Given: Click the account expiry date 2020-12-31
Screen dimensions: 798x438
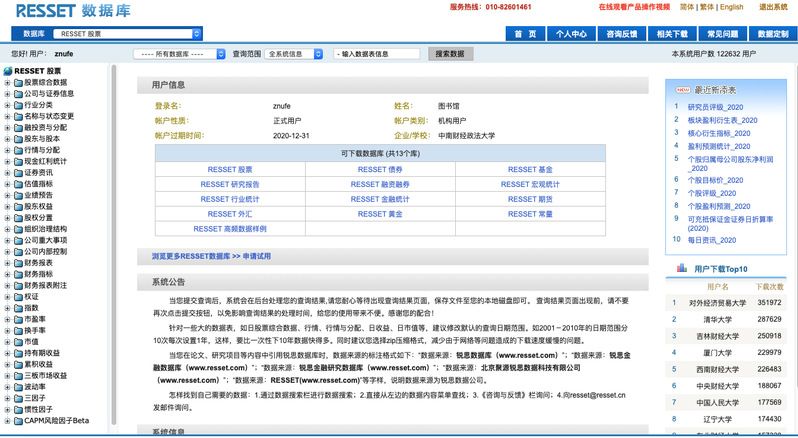Looking at the screenshot, I should pos(291,136).
